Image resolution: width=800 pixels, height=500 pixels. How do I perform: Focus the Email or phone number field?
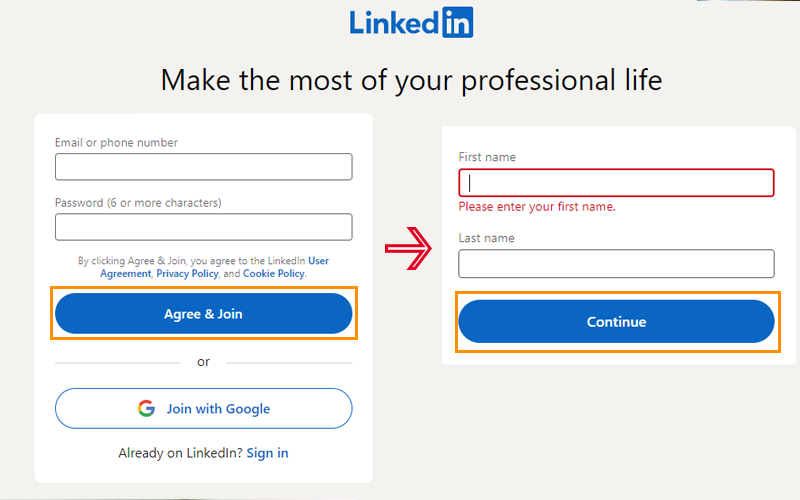pyautogui.click(x=203, y=167)
